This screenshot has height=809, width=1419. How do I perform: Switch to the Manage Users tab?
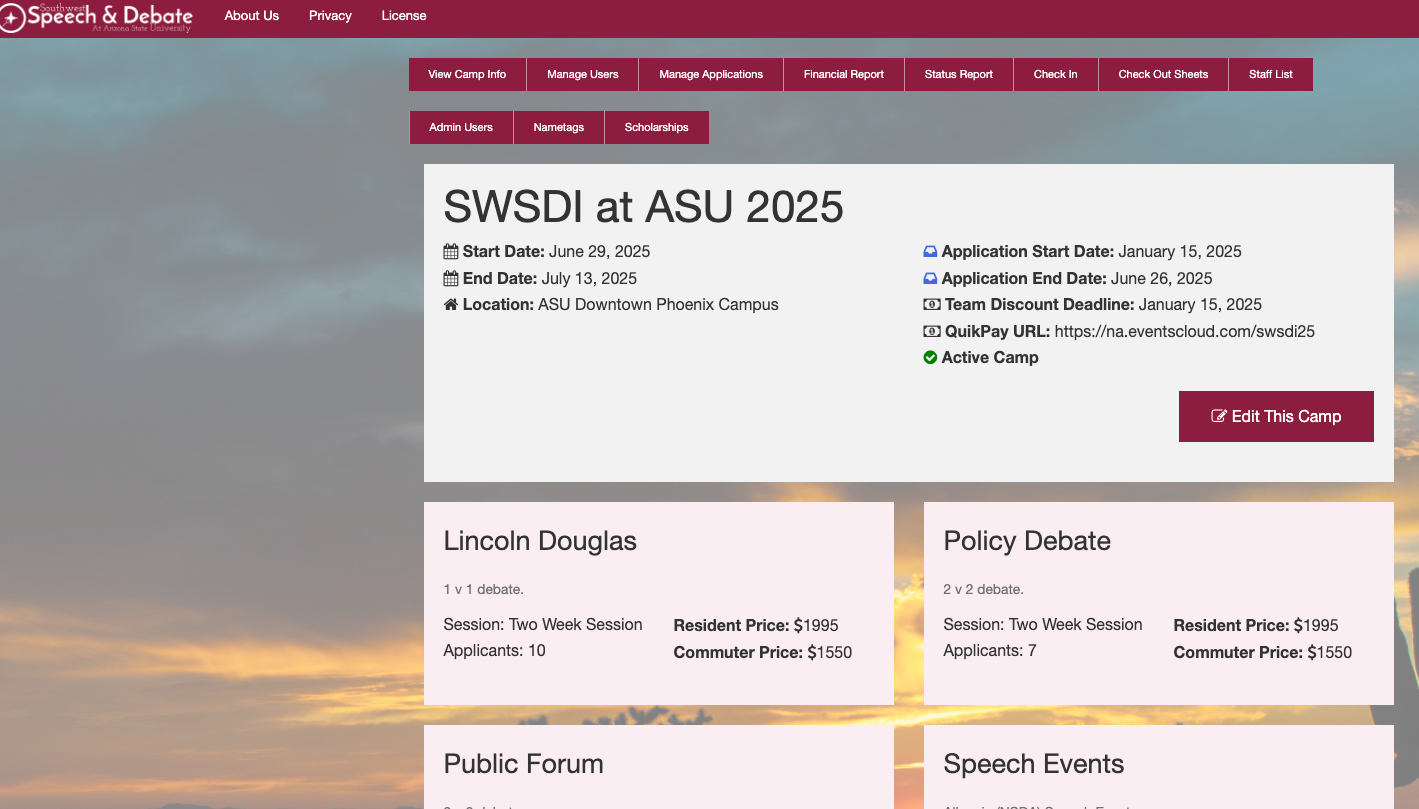(583, 75)
